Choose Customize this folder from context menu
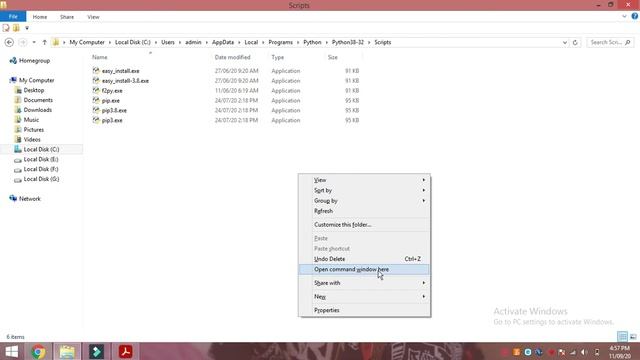This screenshot has height=360, width=640. coord(364,224)
